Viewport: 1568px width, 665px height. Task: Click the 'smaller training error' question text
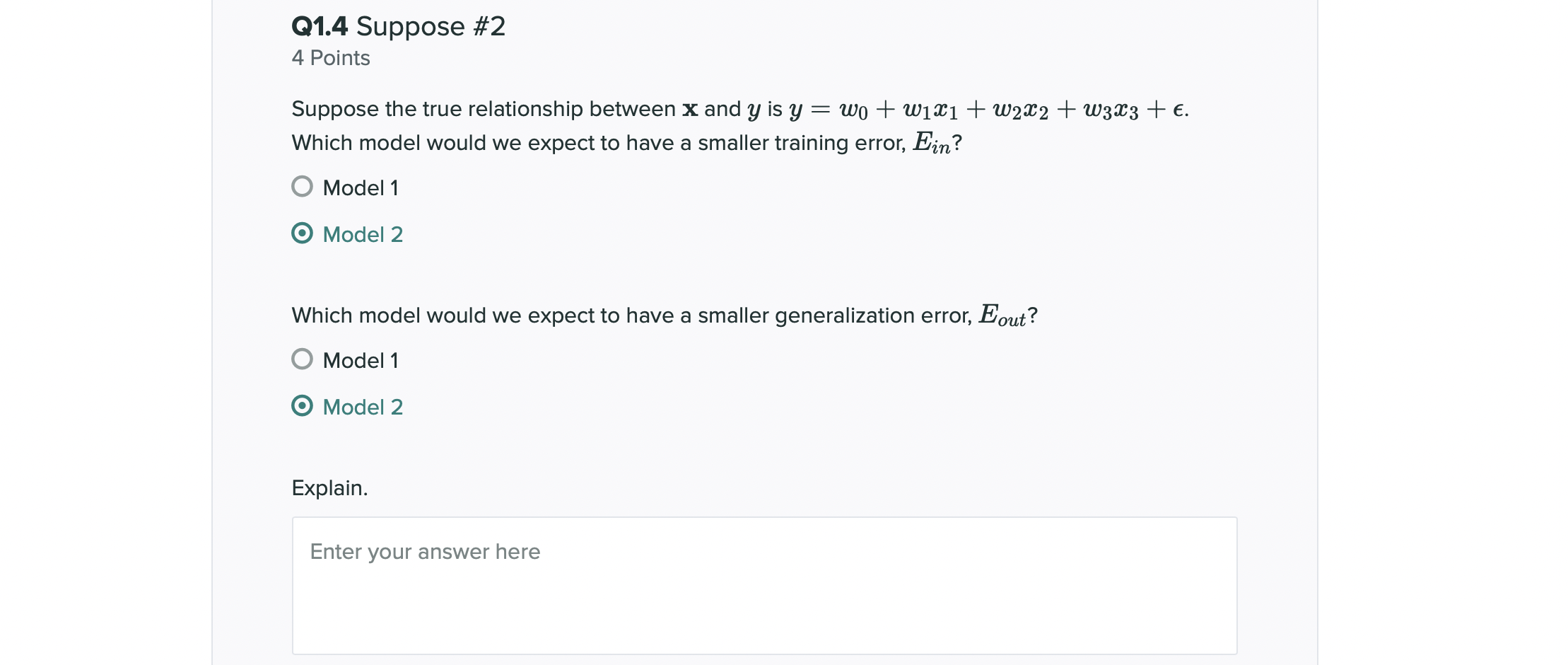pyautogui.click(x=626, y=143)
